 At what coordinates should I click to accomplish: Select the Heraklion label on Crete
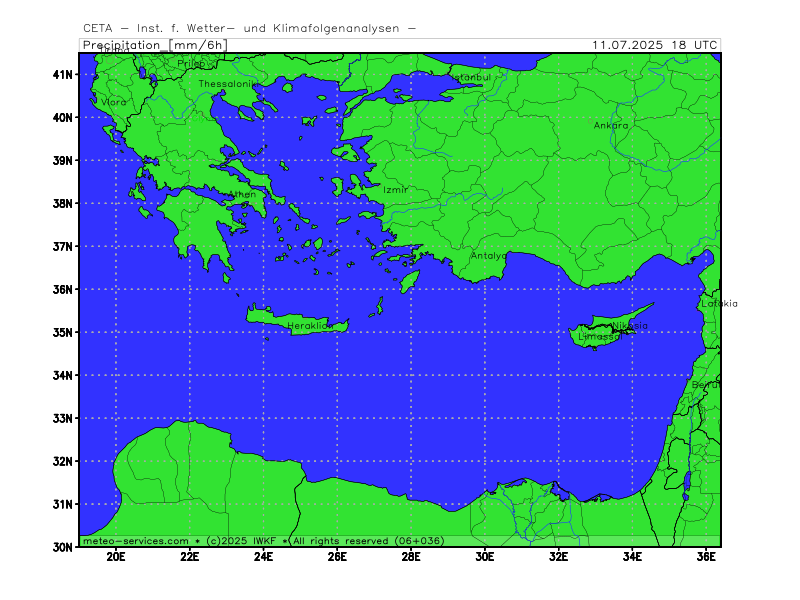point(310,326)
